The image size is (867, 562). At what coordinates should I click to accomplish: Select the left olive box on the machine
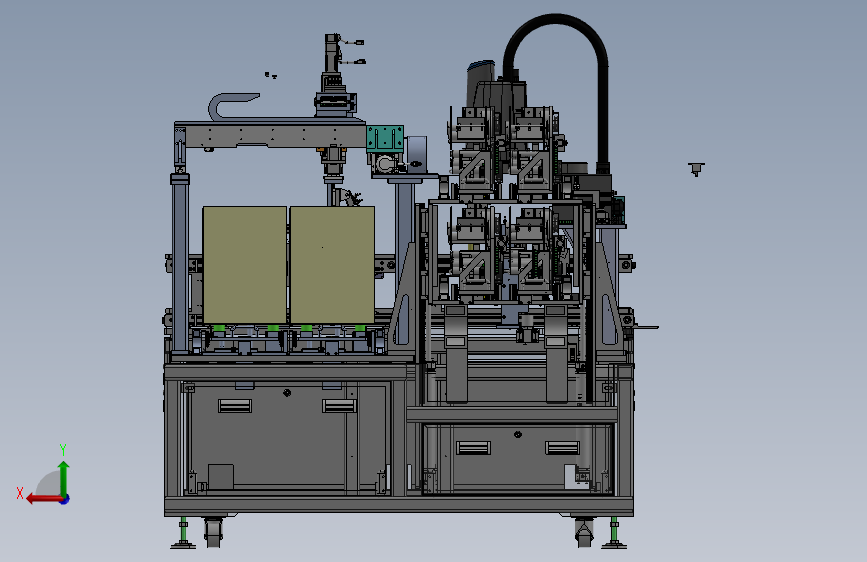coord(244,264)
